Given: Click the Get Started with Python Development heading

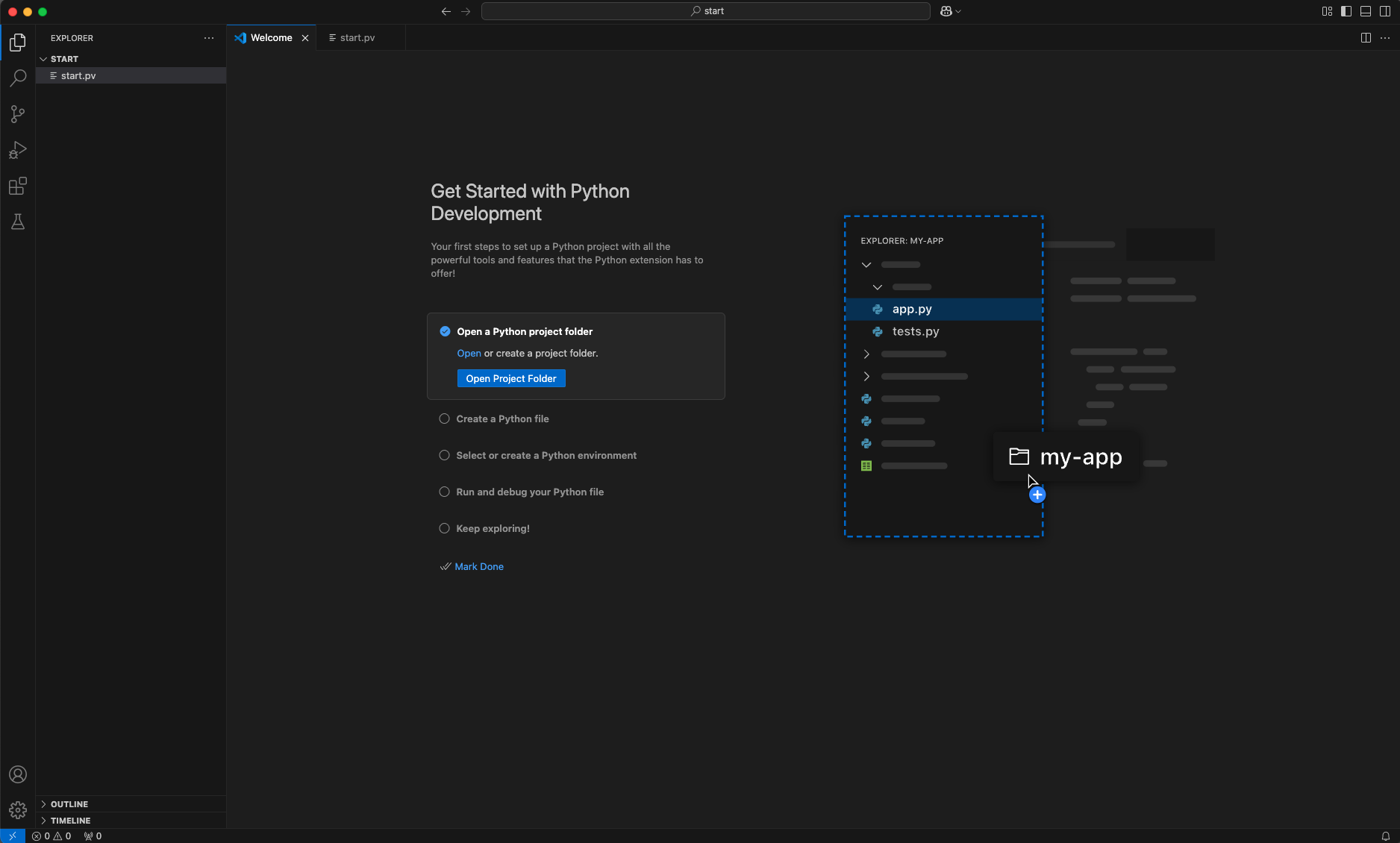Looking at the screenshot, I should tap(530, 202).
